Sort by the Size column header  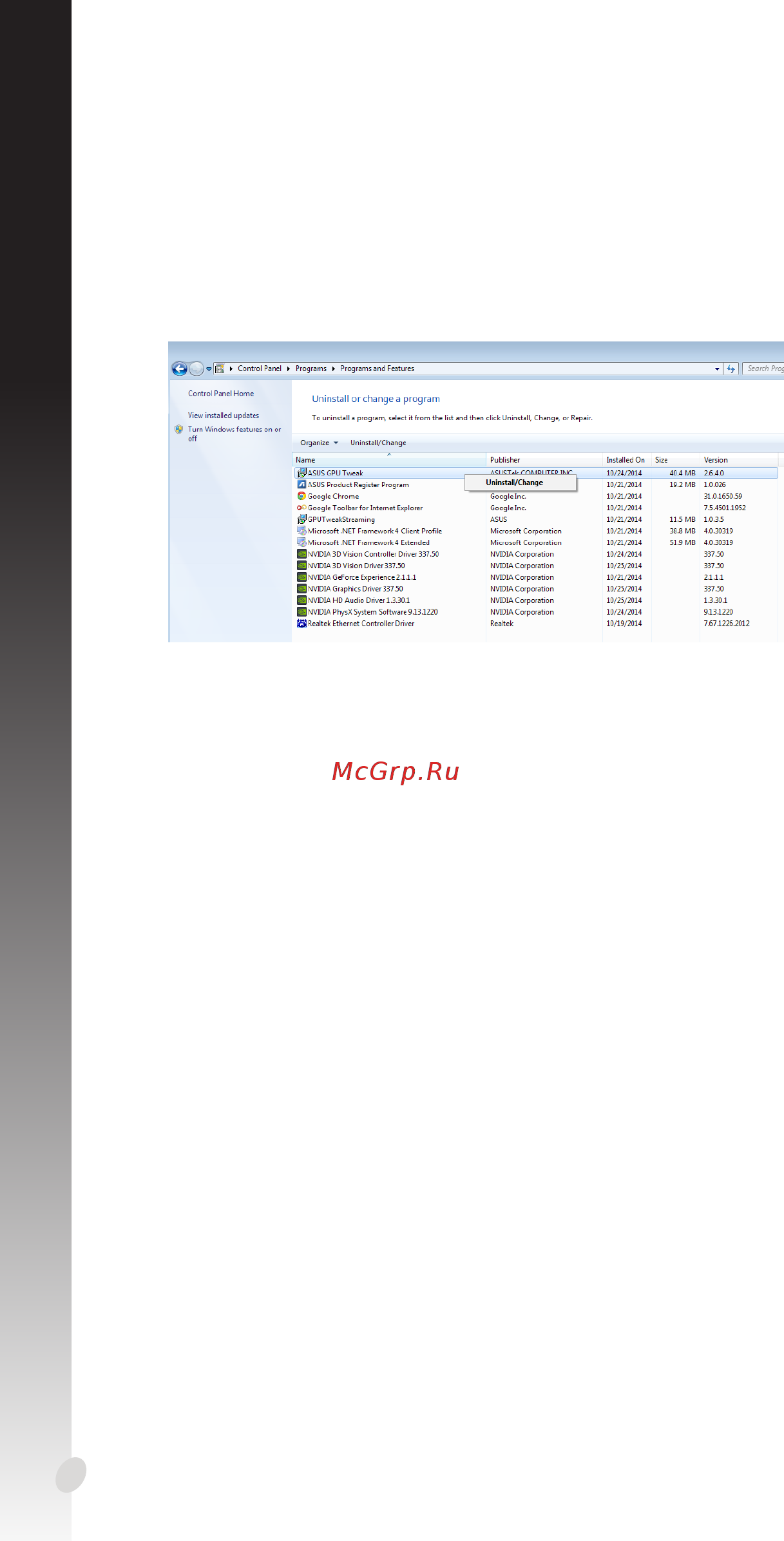676,460
